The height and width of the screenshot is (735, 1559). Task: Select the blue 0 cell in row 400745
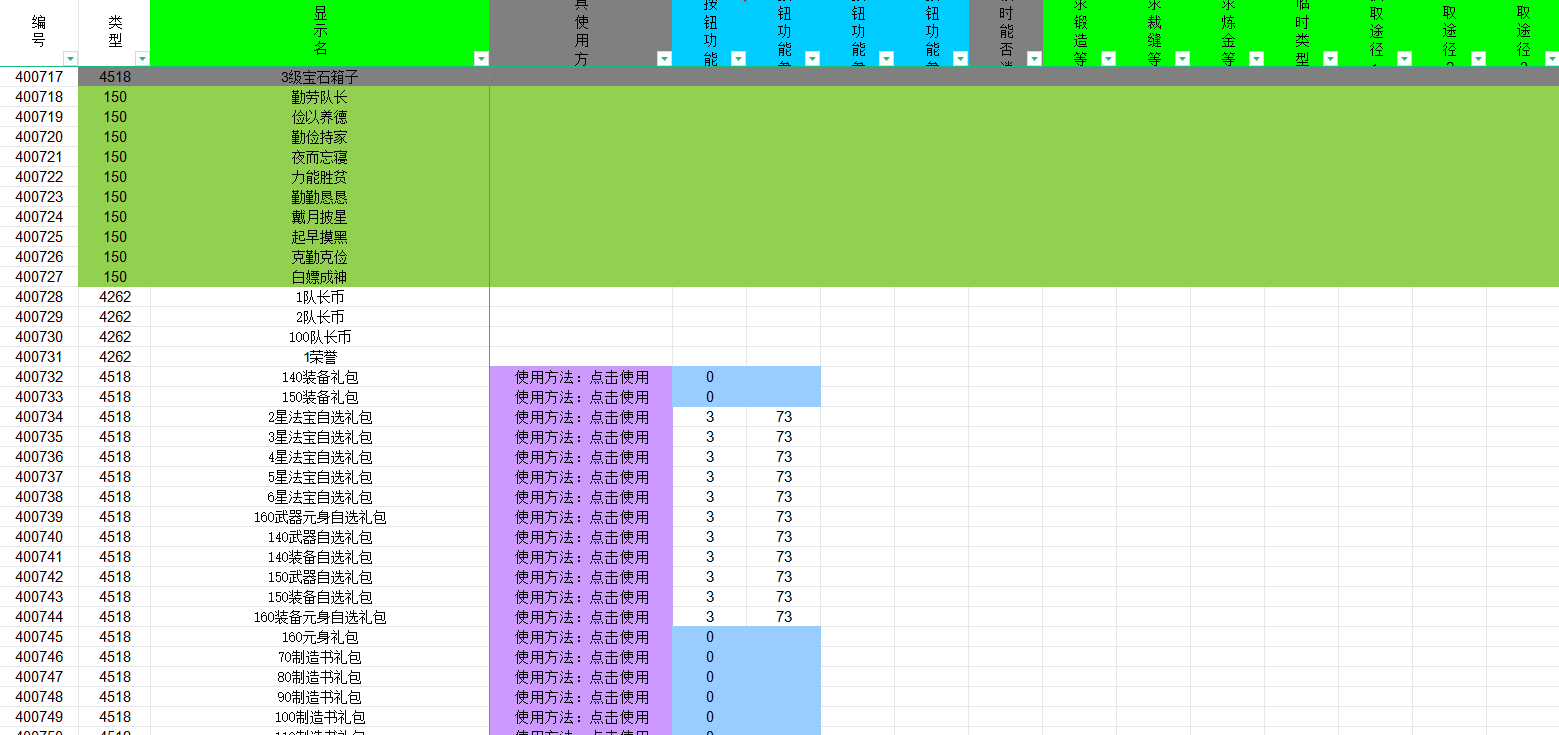tap(710, 637)
